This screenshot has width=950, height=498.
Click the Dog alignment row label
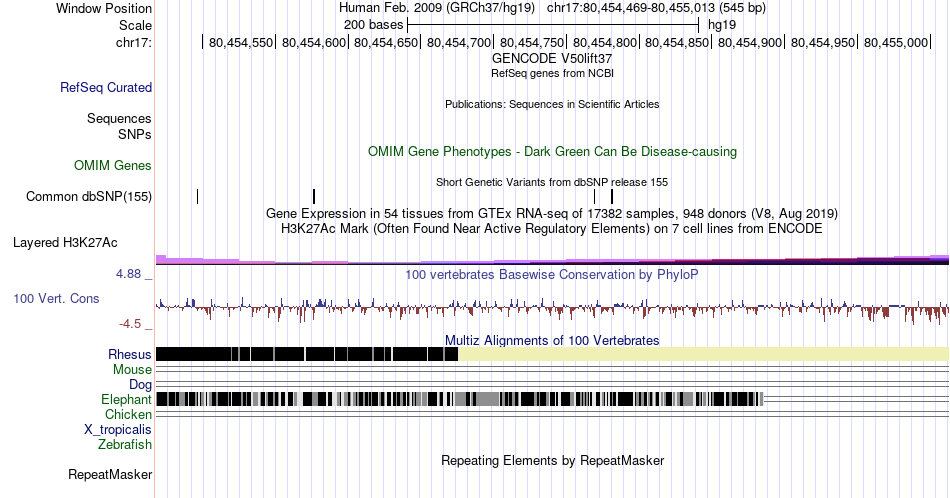[x=141, y=385]
